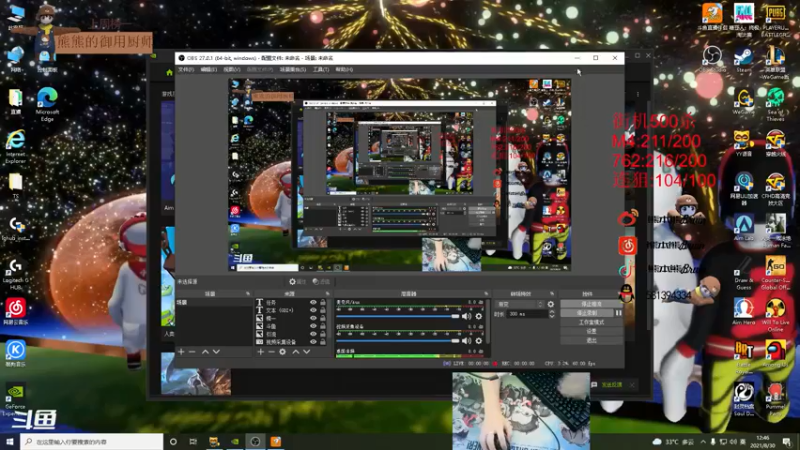Increase transition duration with up arrow
Screen dimensions: 800x450
(x=552, y=312)
